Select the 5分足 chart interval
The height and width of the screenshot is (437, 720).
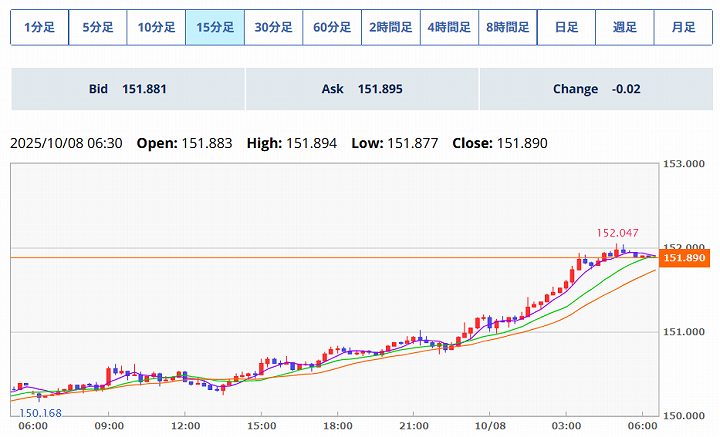tap(98, 27)
